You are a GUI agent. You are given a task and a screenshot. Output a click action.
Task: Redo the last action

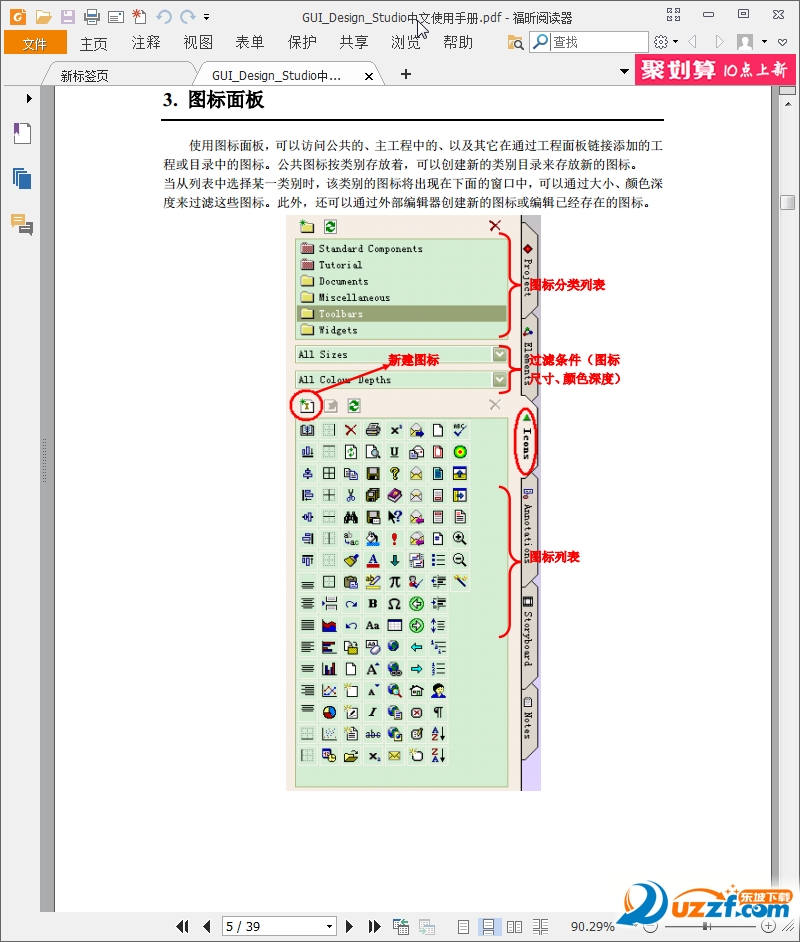tap(188, 17)
